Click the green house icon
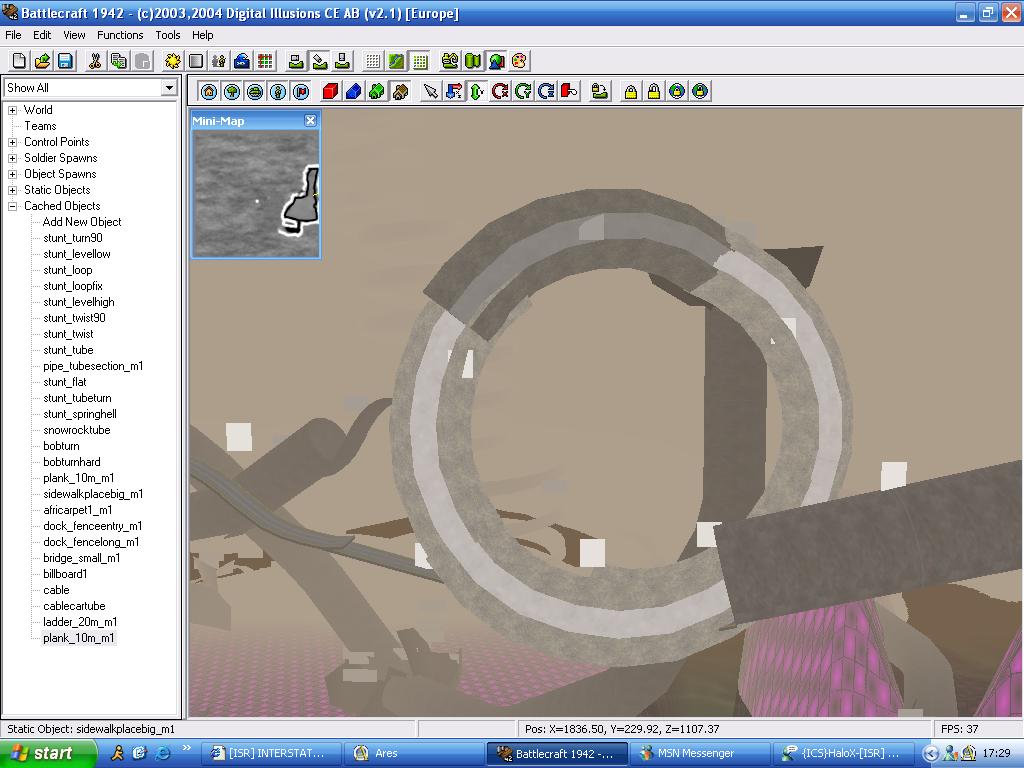Image resolution: width=1024 pixels, height=768 pixels. coord(377,91)
